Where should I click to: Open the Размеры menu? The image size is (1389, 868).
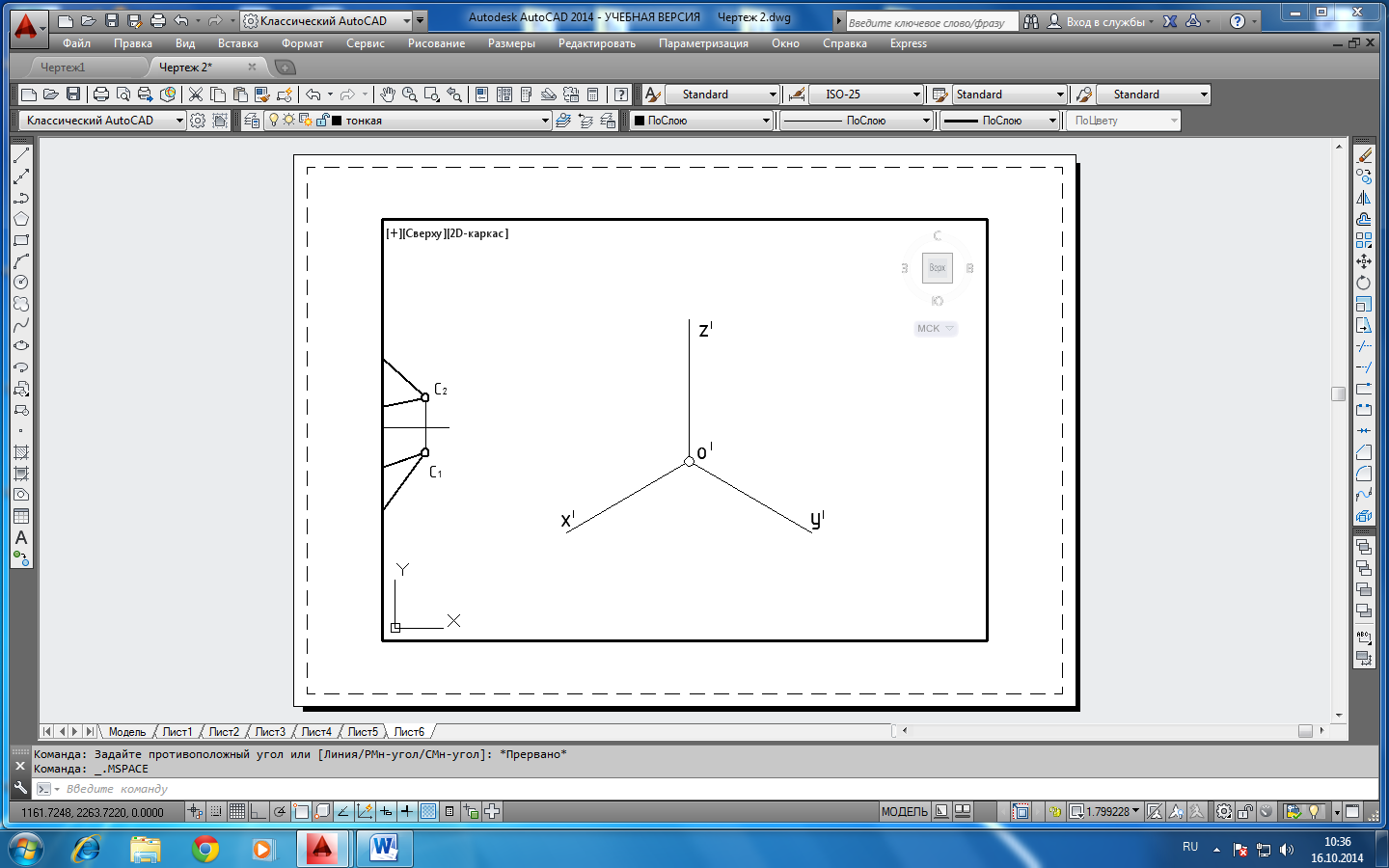(511, 43)
